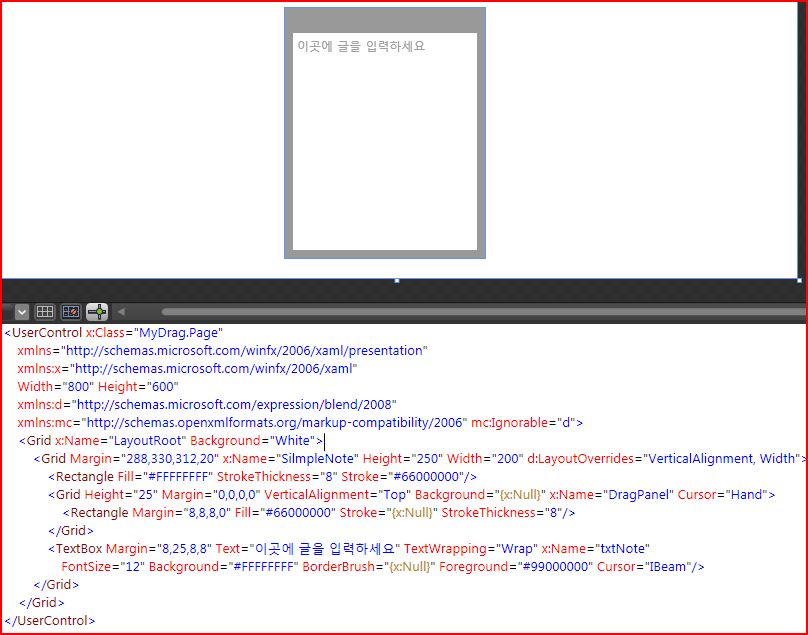The image size is (808, 635).
Task: Click the mc:Ignorable="d" attribute
Action: 523,423
